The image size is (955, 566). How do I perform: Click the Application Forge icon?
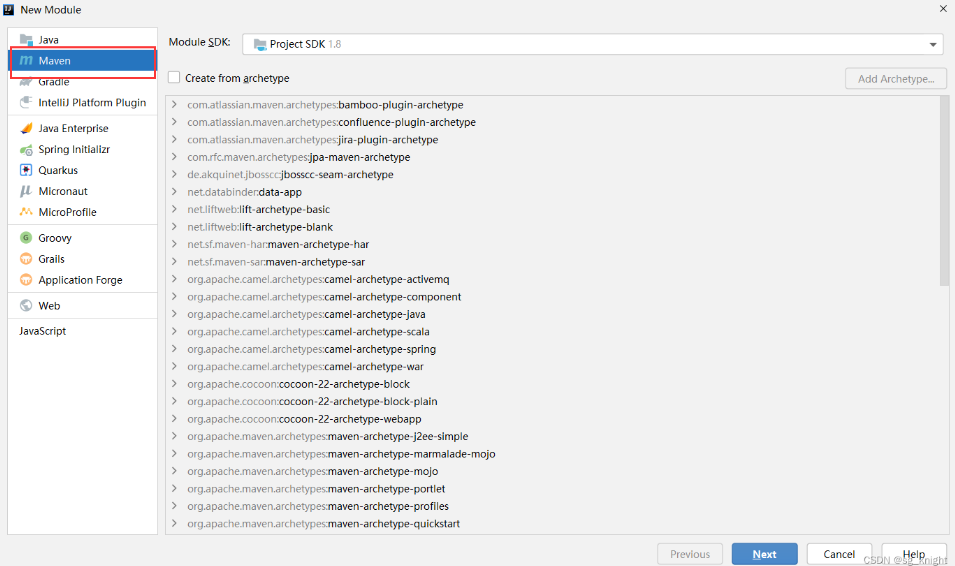click(x=26, y=280)
